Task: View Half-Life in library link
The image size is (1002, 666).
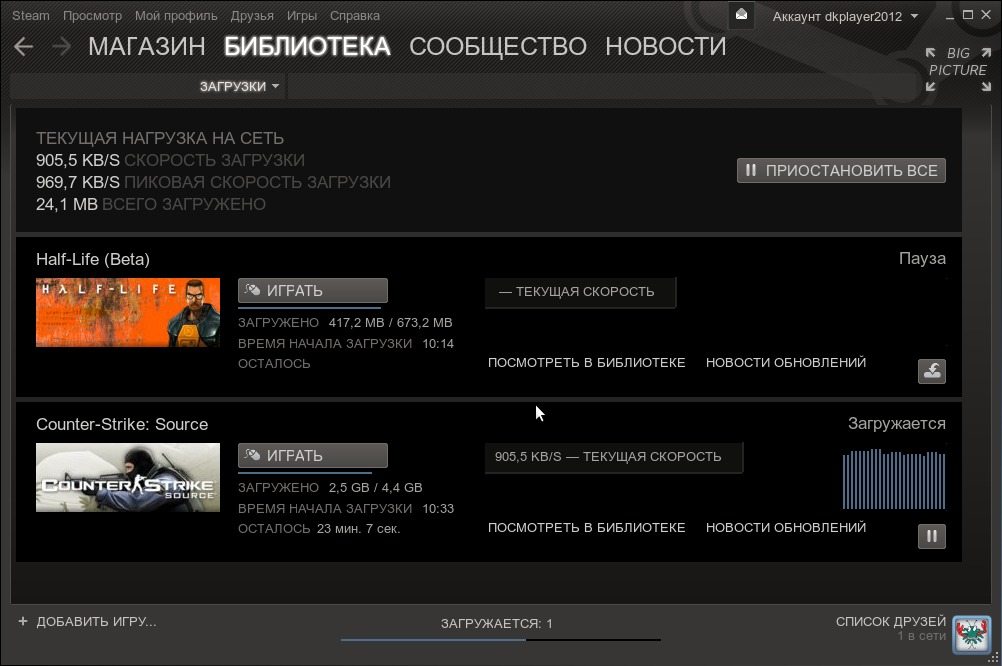Action: pyautogui.click(x=587, y=362)
